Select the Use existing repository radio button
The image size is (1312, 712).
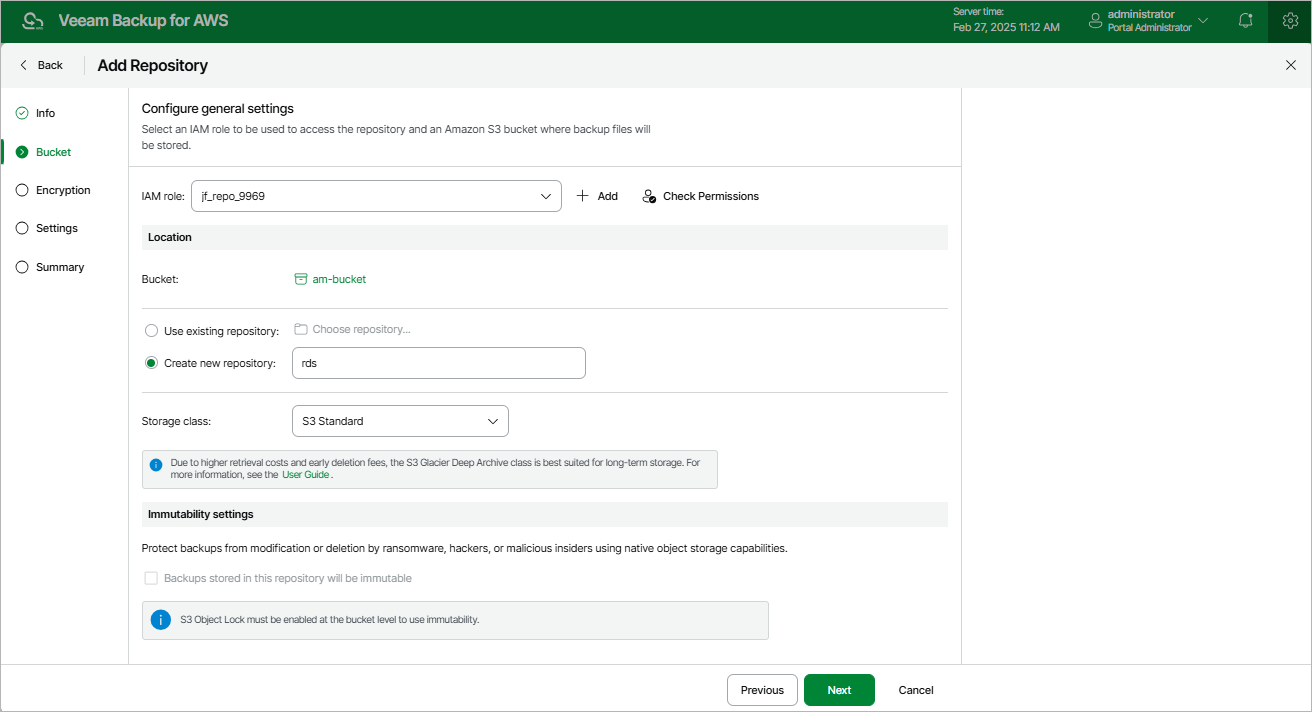pos(151,331)
